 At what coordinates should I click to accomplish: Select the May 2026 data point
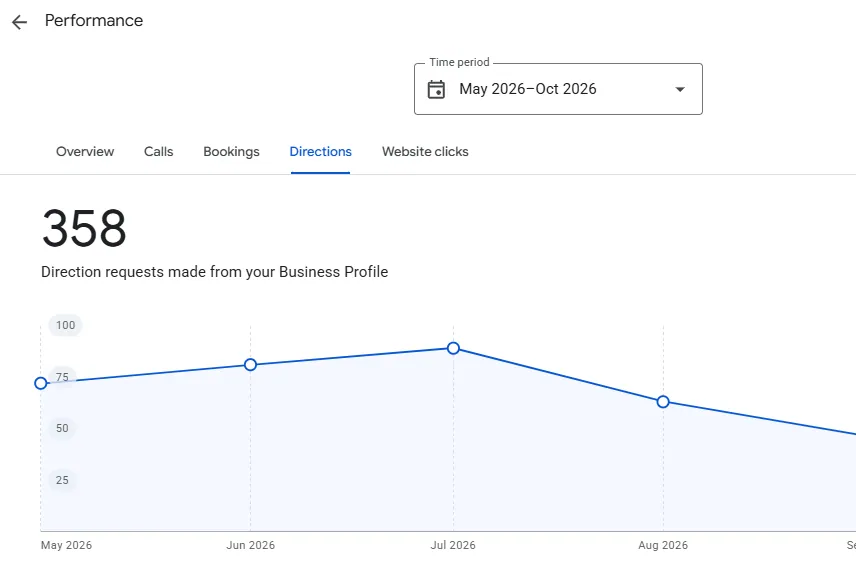tap(40, 383)
